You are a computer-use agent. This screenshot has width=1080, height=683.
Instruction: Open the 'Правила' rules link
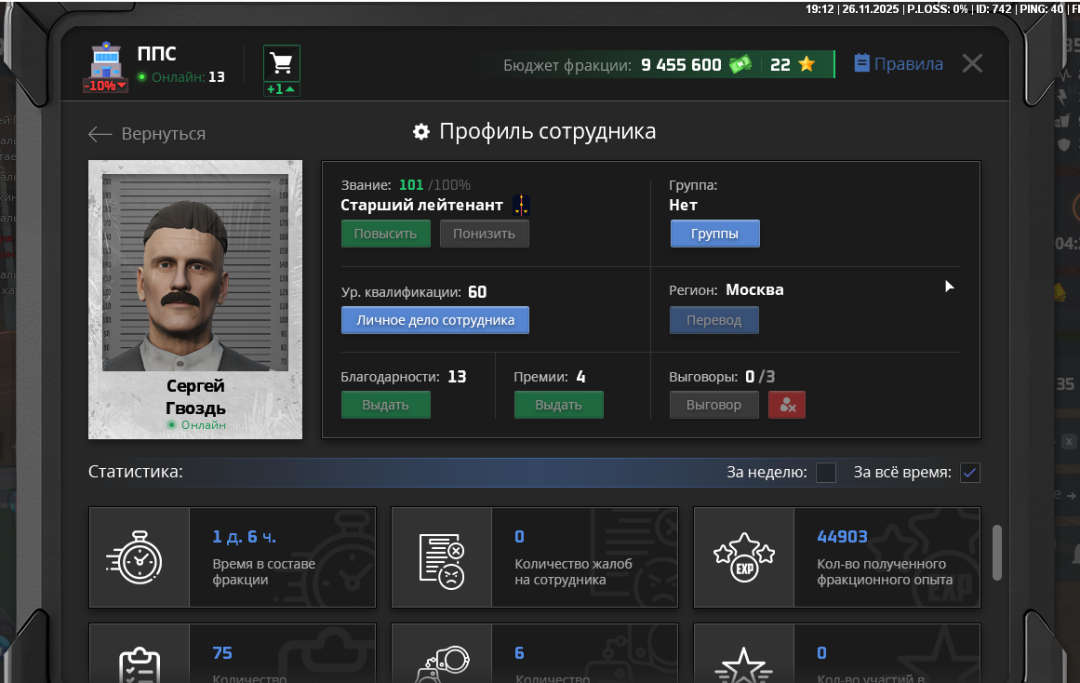click(x=898, y=64)
